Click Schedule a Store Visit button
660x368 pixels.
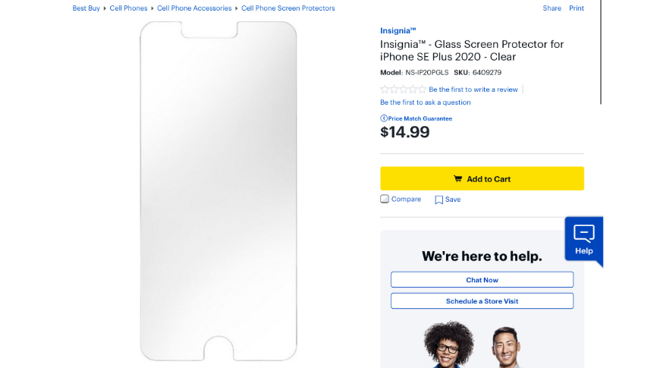(x=482, y=301)
